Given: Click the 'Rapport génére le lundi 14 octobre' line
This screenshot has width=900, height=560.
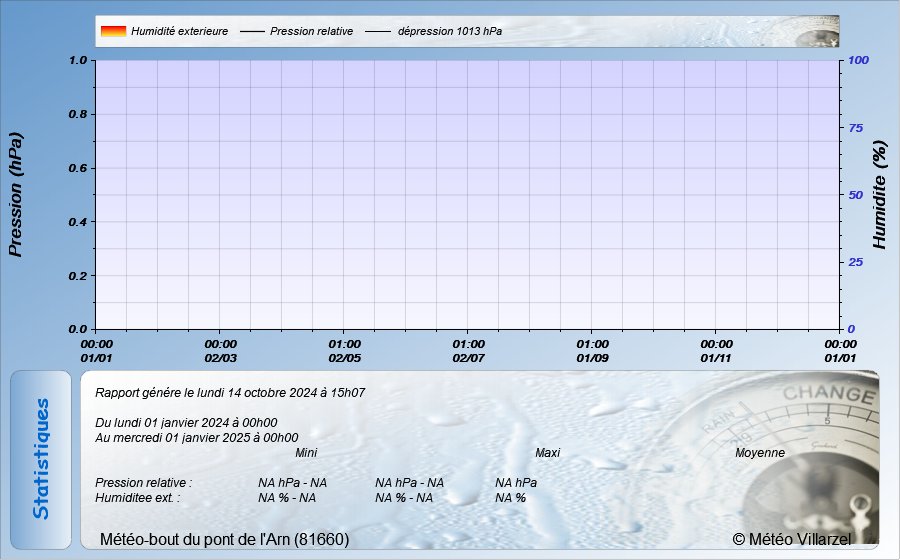Looking at the screenshot, I should 230,393.
